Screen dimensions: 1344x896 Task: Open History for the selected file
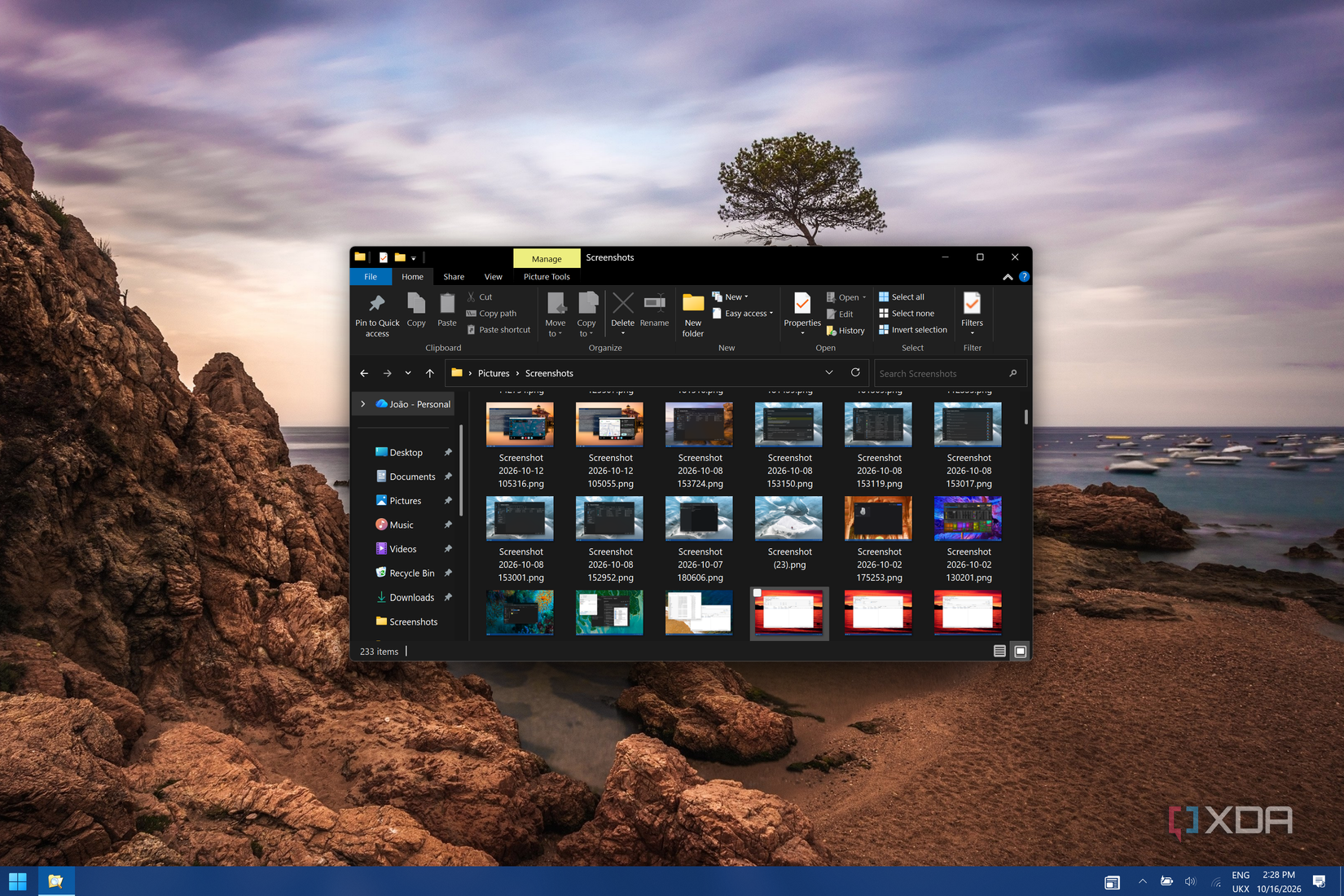coord(845,331)
